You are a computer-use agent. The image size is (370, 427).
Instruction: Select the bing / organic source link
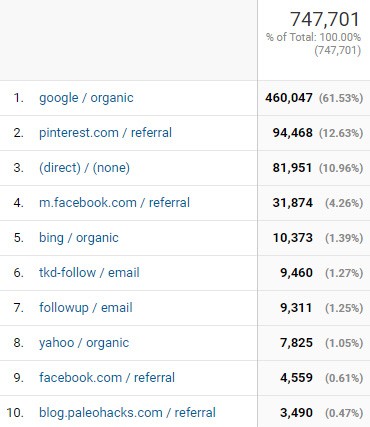coord(79,238)
